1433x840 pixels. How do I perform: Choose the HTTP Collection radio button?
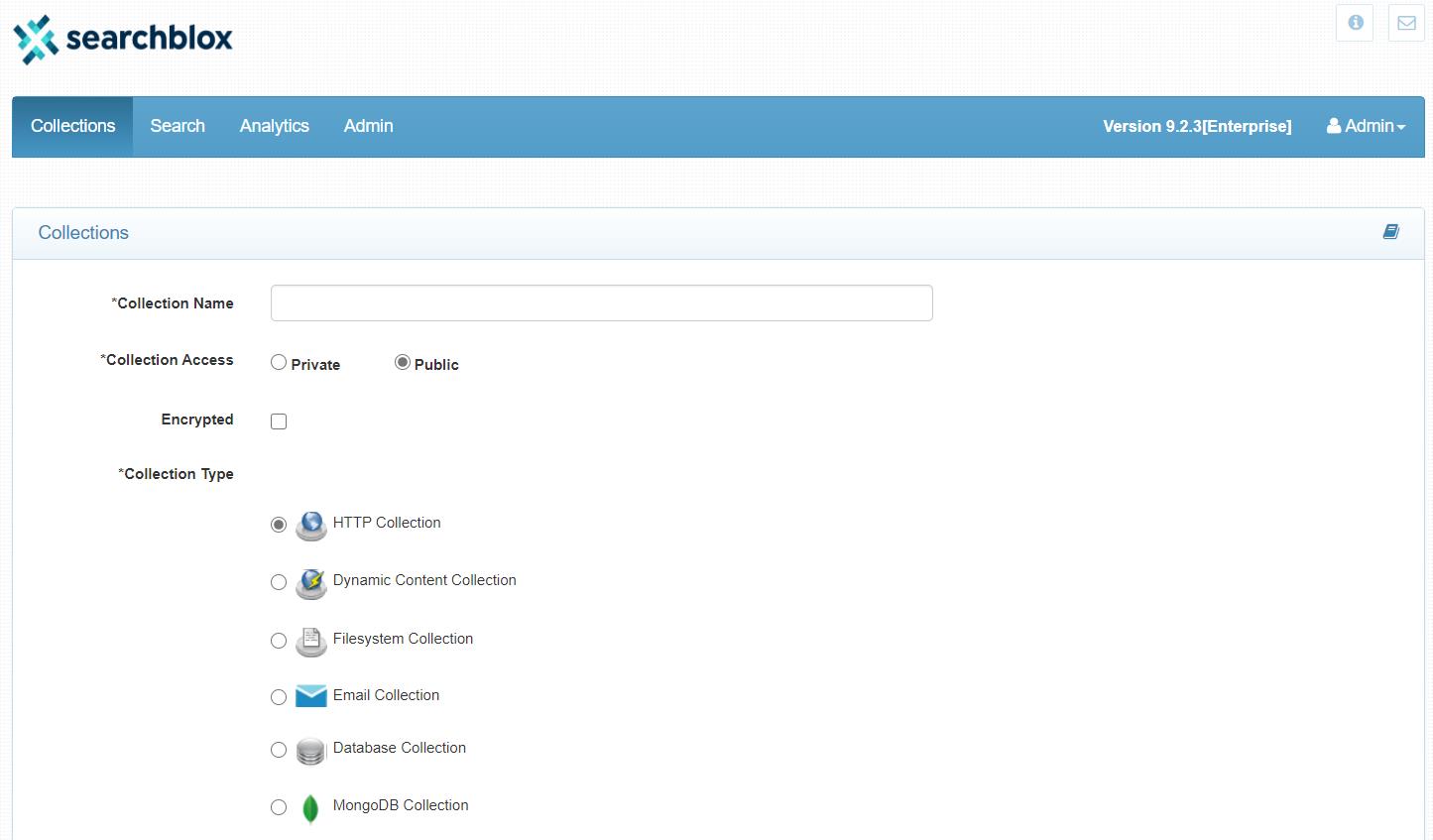click(279, 525)
